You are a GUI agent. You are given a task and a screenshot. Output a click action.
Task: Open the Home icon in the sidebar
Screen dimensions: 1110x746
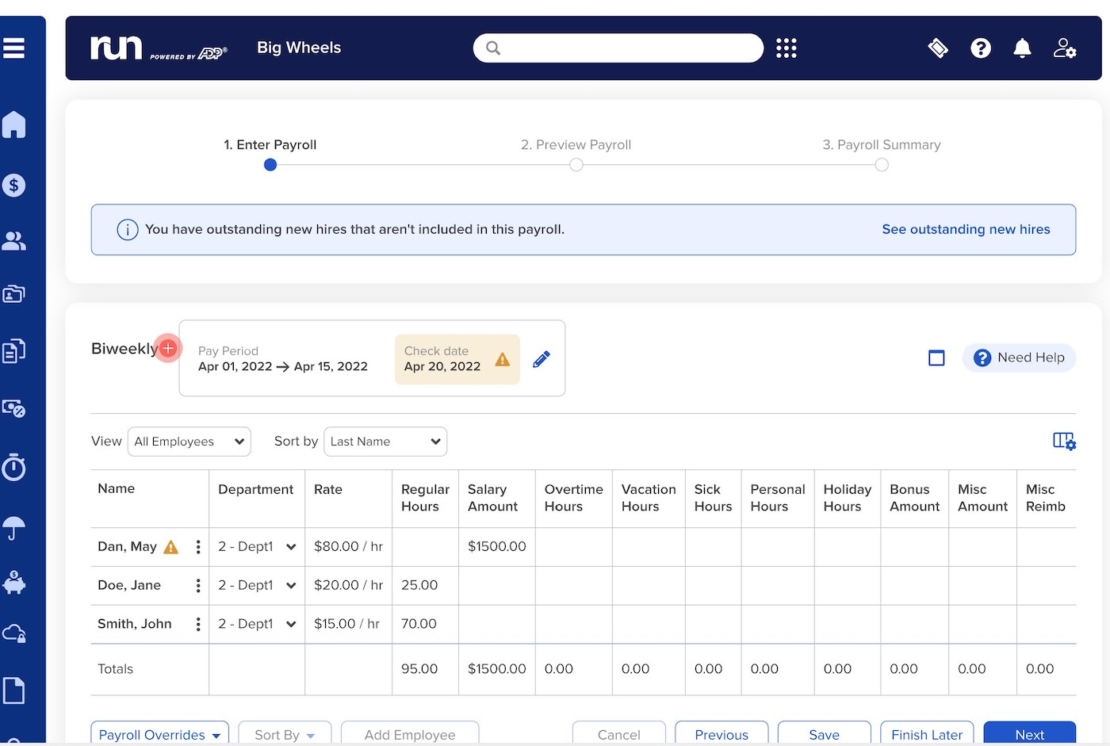click(15, 124)
